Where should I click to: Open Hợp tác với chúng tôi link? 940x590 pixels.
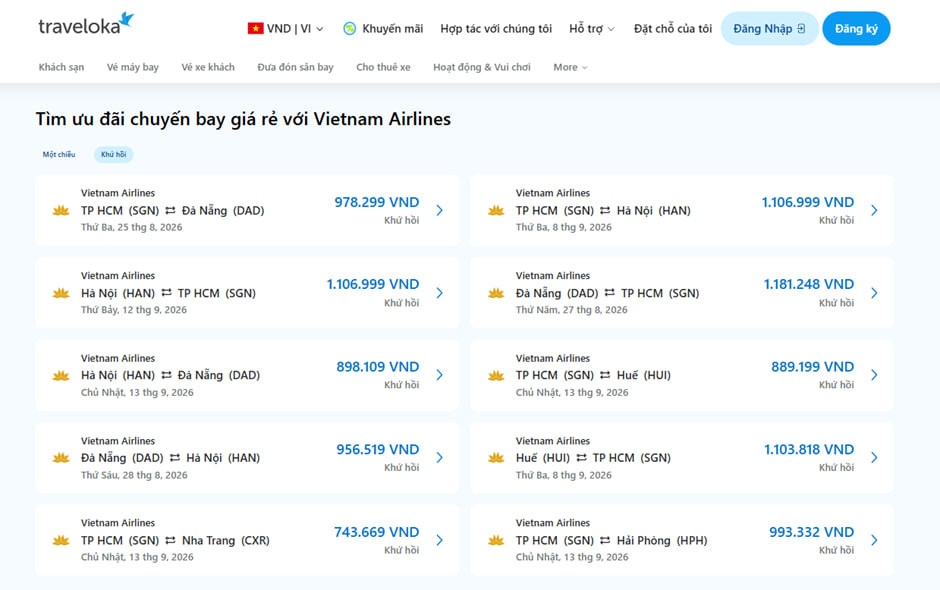pos(496,28)
